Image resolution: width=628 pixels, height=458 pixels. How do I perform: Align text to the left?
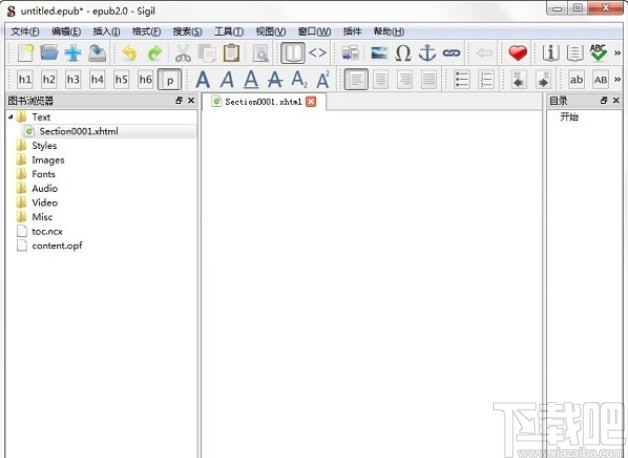[356, 79]
